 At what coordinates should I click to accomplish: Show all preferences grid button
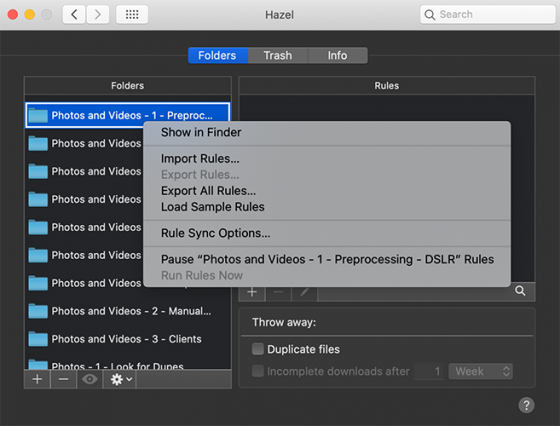point(132,15)
